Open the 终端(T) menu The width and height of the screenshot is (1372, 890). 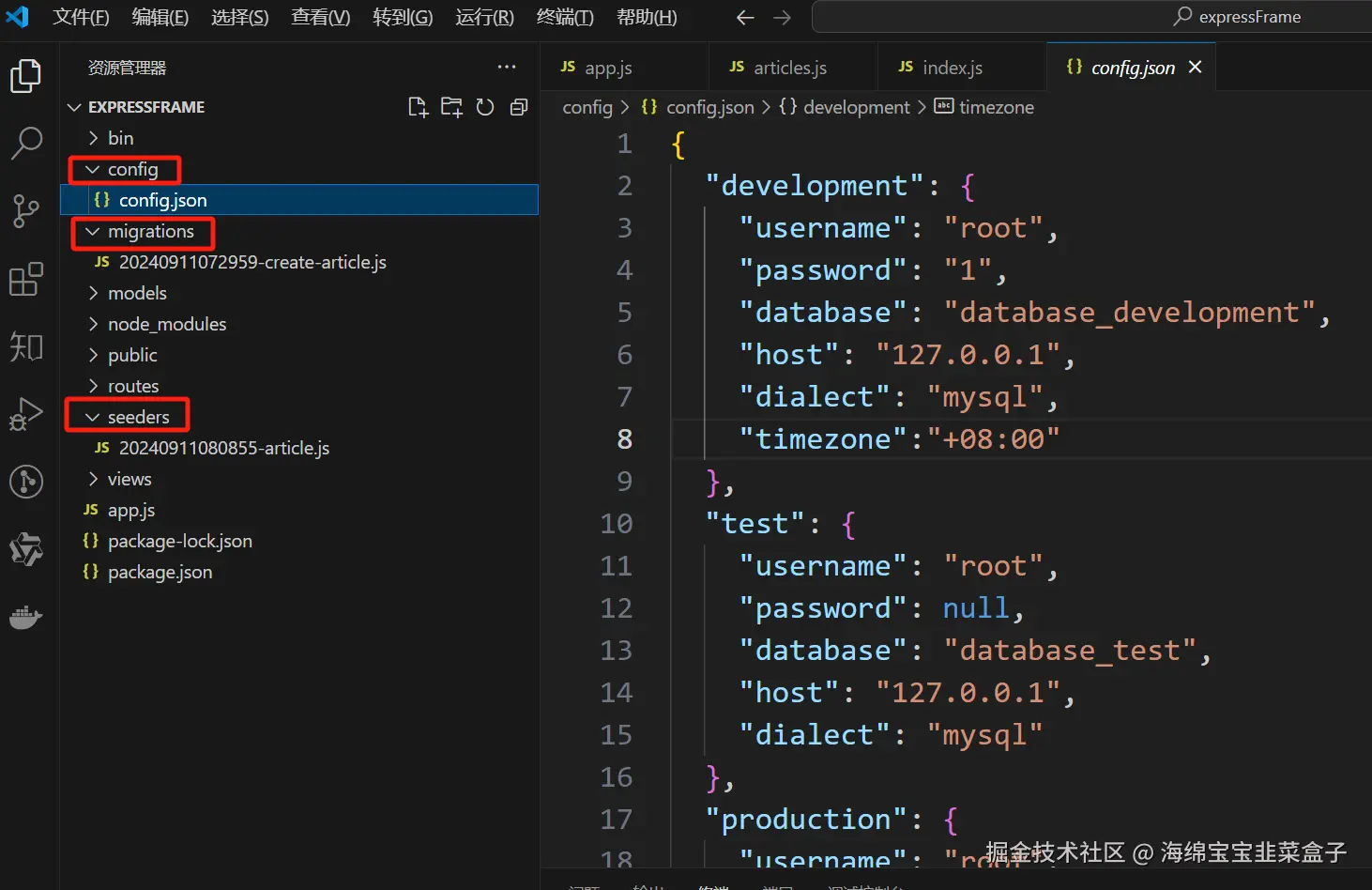(564, 17)
